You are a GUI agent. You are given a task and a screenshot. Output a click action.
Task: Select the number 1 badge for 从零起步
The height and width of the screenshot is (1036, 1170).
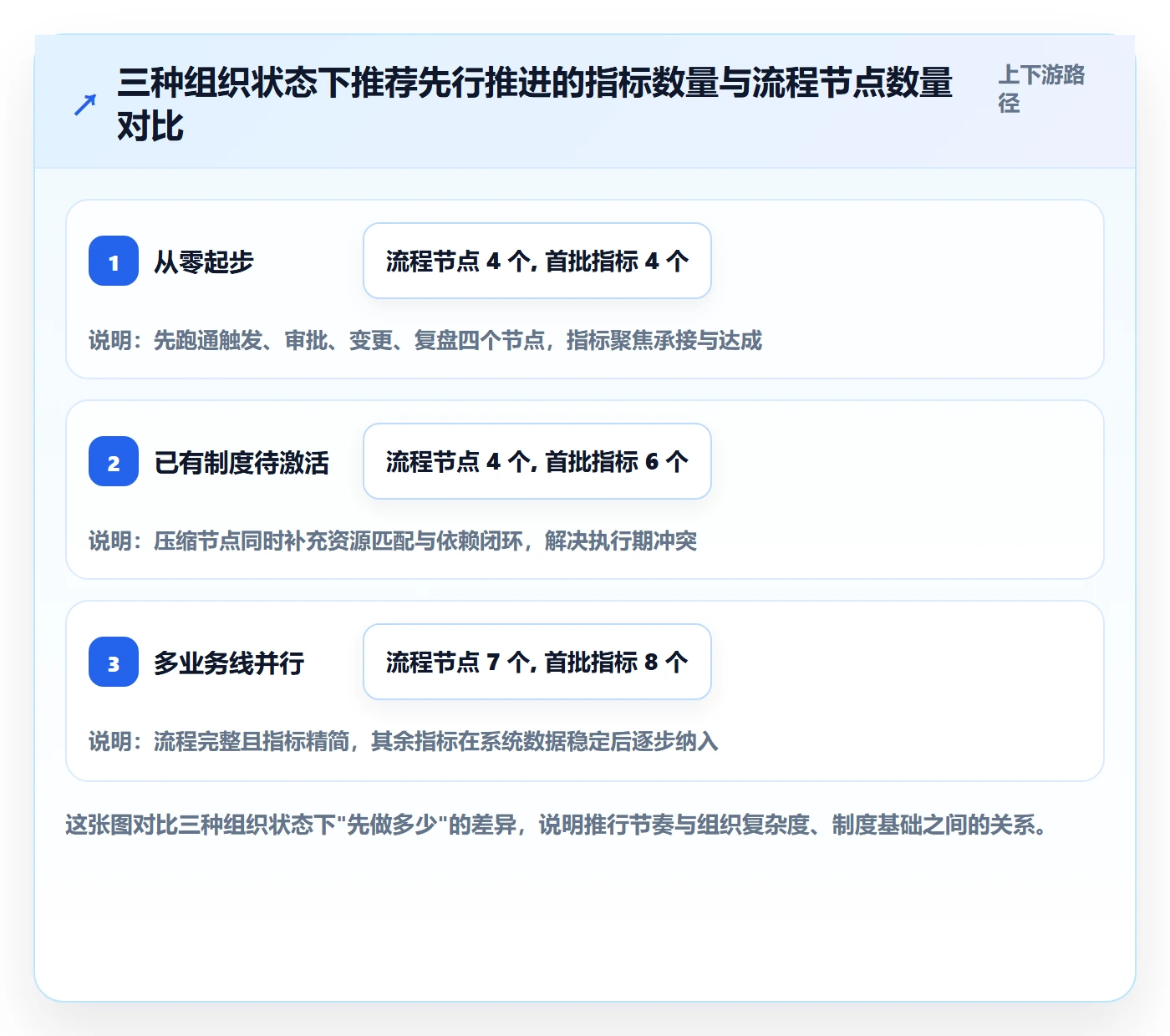pyautogui.click(x=114, y=261)
